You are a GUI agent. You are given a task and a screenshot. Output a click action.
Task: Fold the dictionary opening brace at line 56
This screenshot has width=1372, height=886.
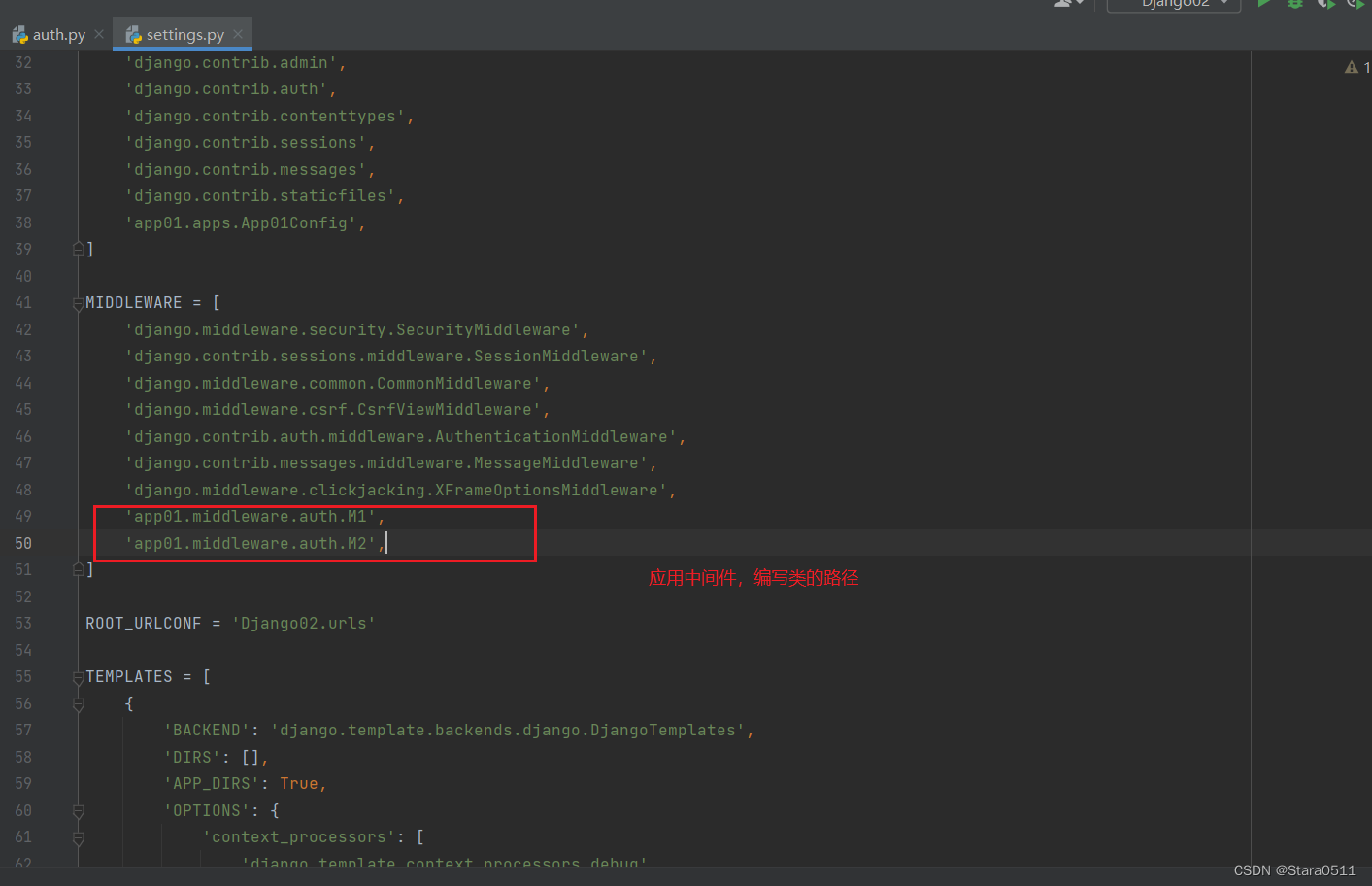tap(79, 704)
